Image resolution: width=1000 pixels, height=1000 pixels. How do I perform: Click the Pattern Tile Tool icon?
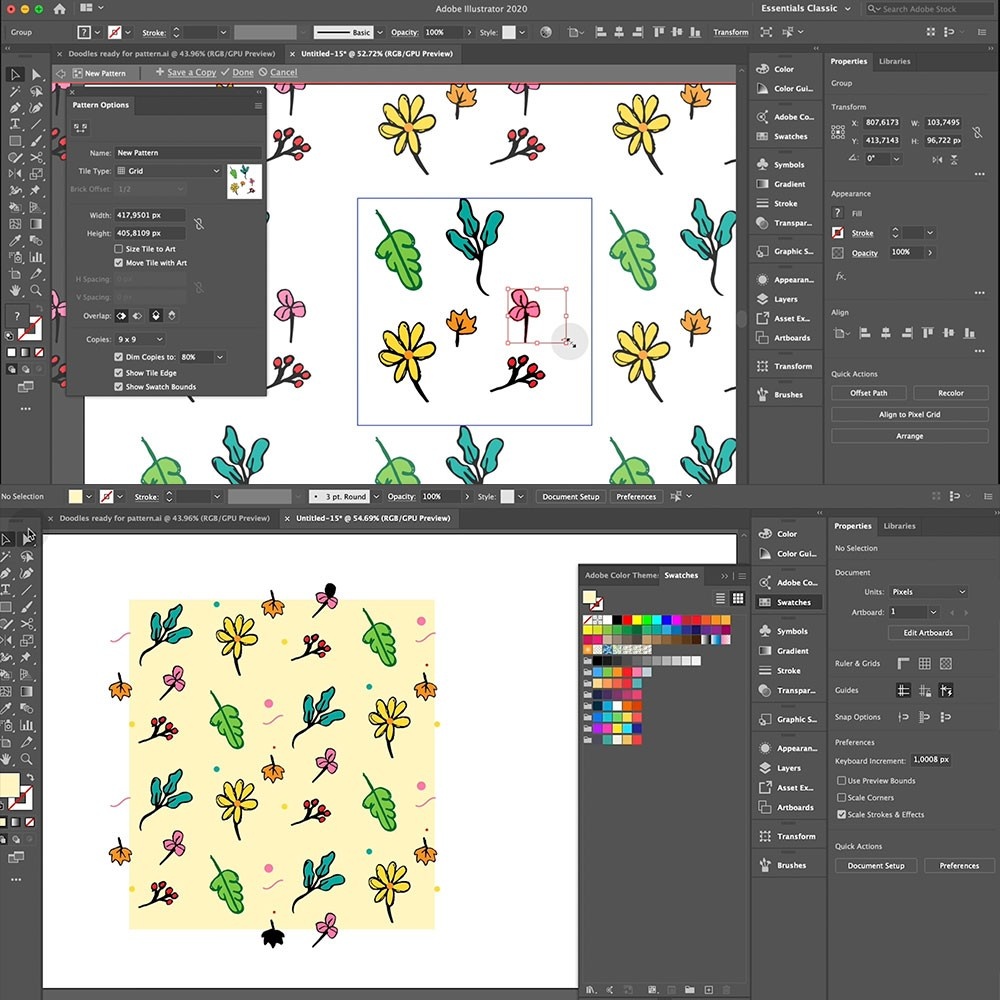(x=81, y=127)
